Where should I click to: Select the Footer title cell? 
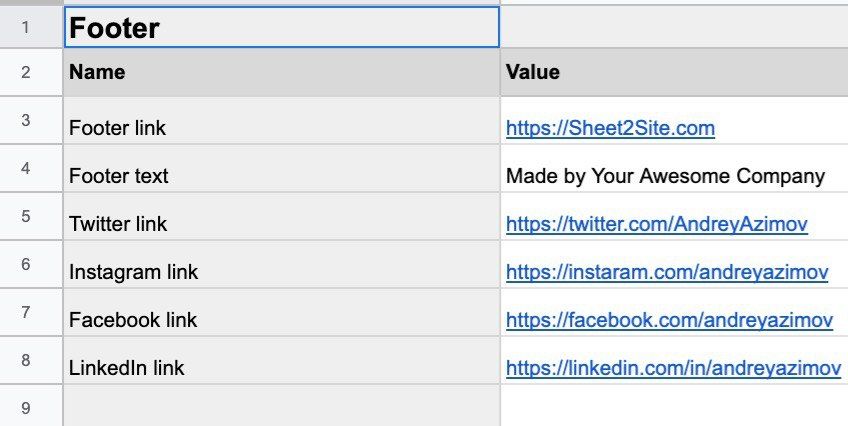click(x=281, y=27)
